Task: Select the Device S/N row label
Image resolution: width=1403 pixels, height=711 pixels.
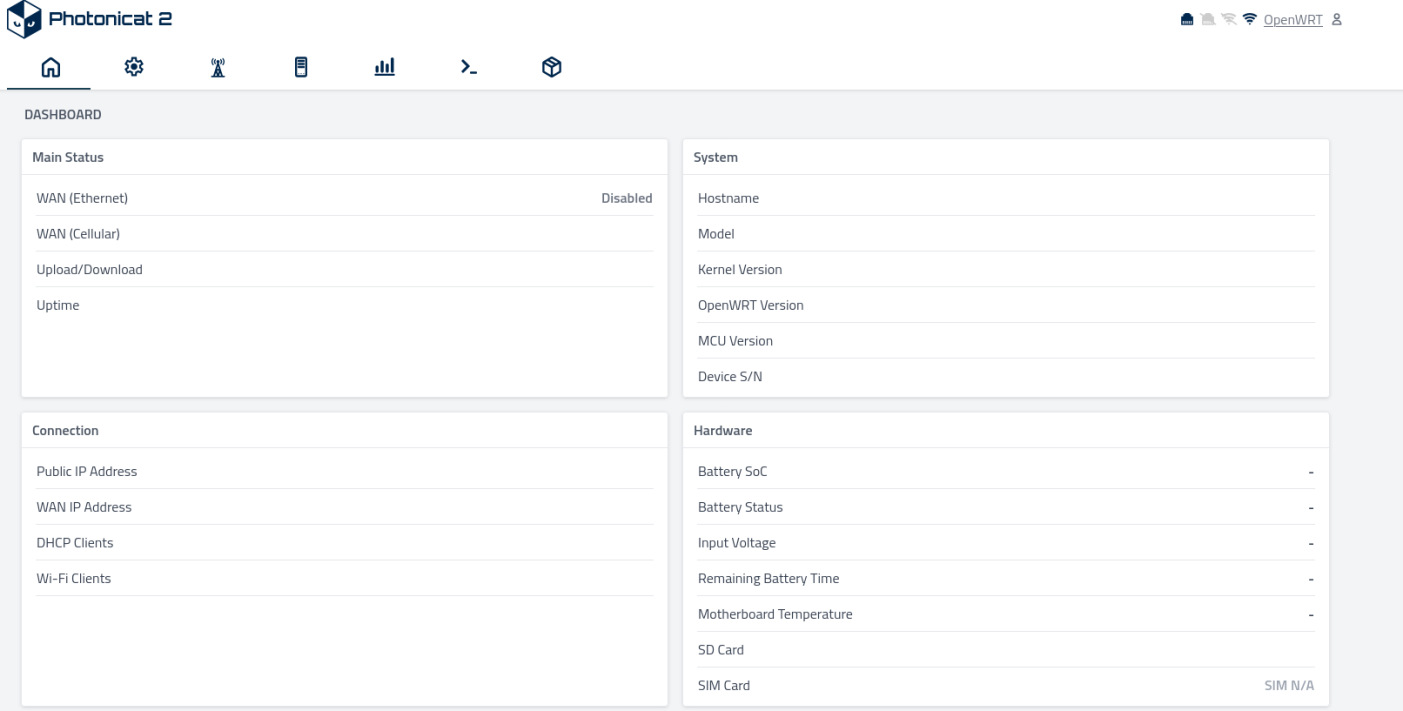Action: point(730,377)
